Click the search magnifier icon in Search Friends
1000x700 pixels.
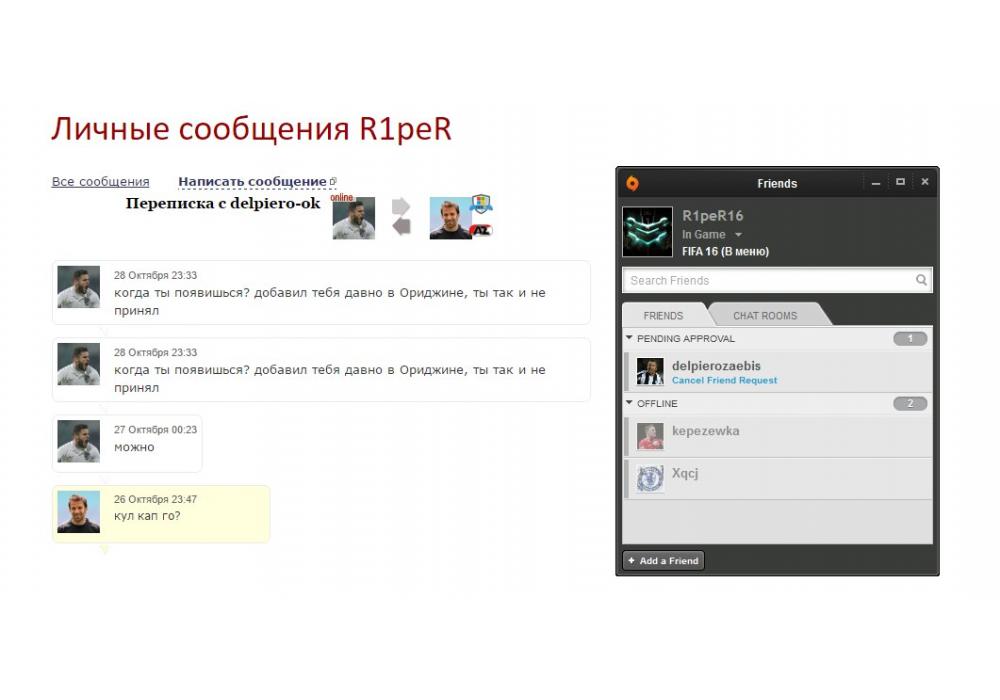click(x=921, y=281)
